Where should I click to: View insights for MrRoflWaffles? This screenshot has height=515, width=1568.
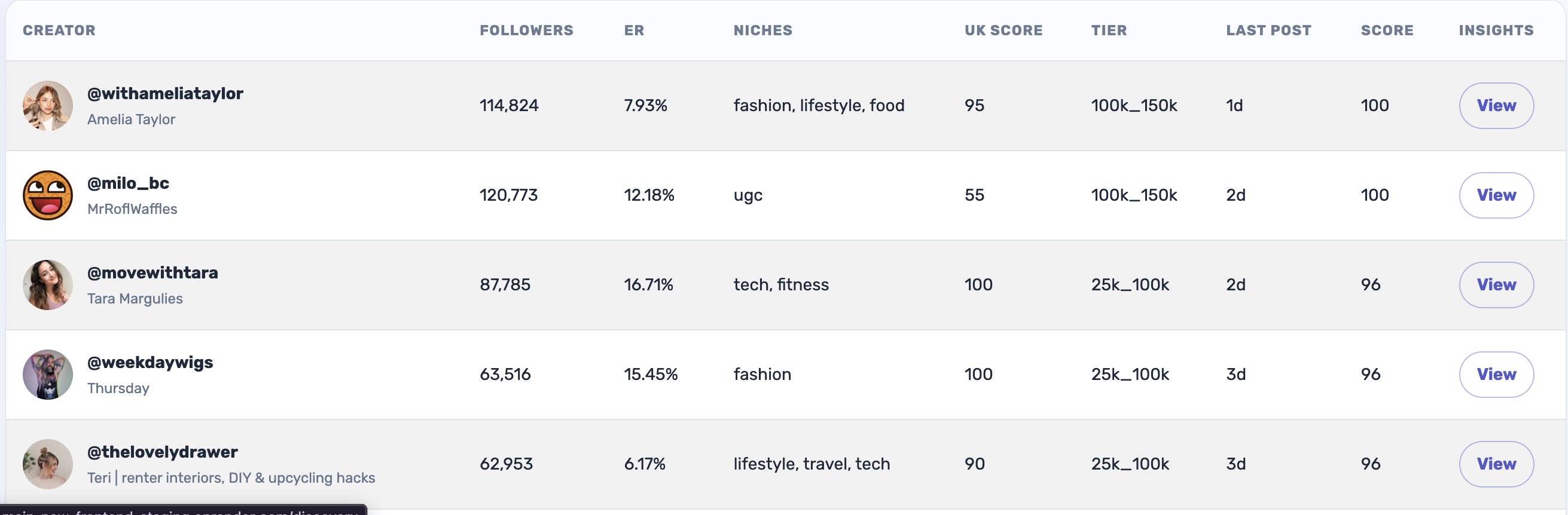click(1496, 195)
